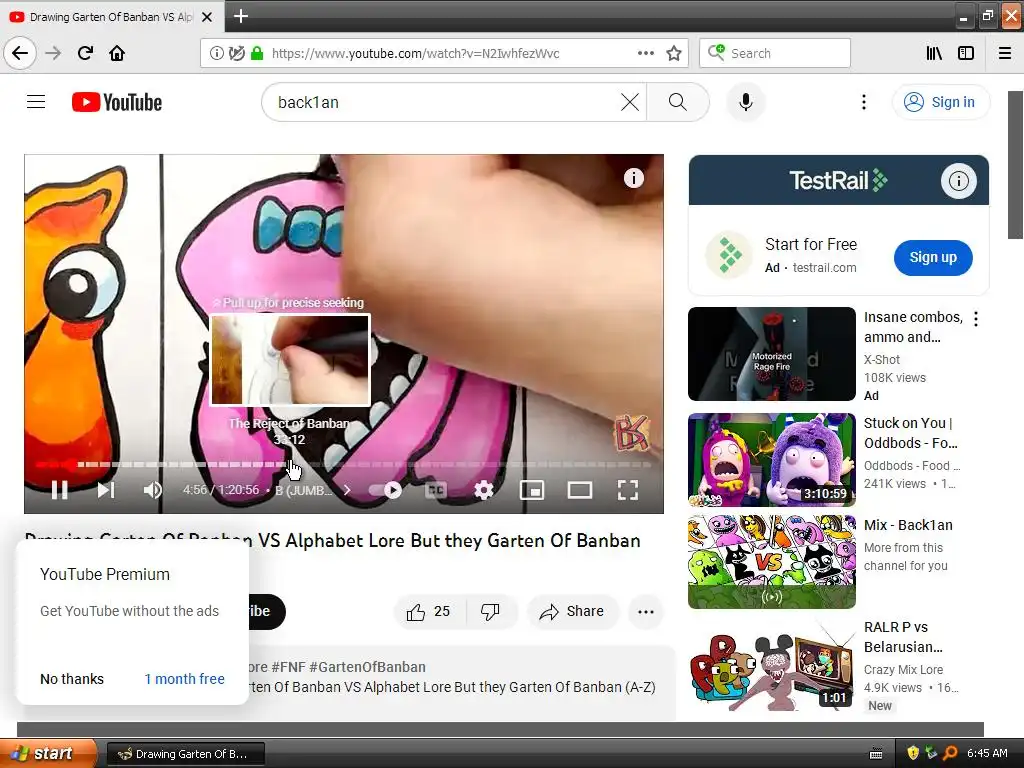Mute the video volume

153,490
